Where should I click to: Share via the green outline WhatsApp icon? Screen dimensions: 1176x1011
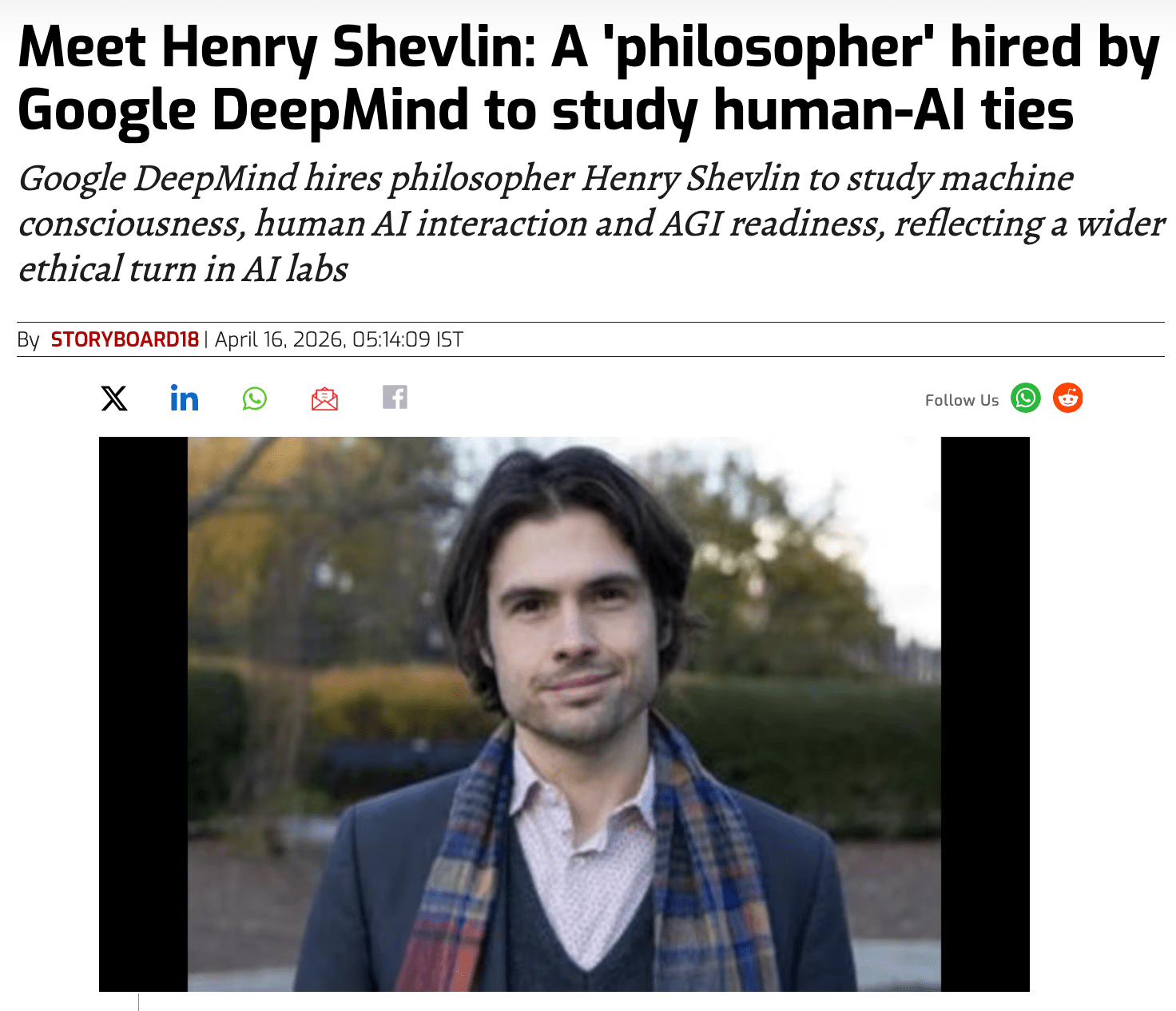[255, 398]
